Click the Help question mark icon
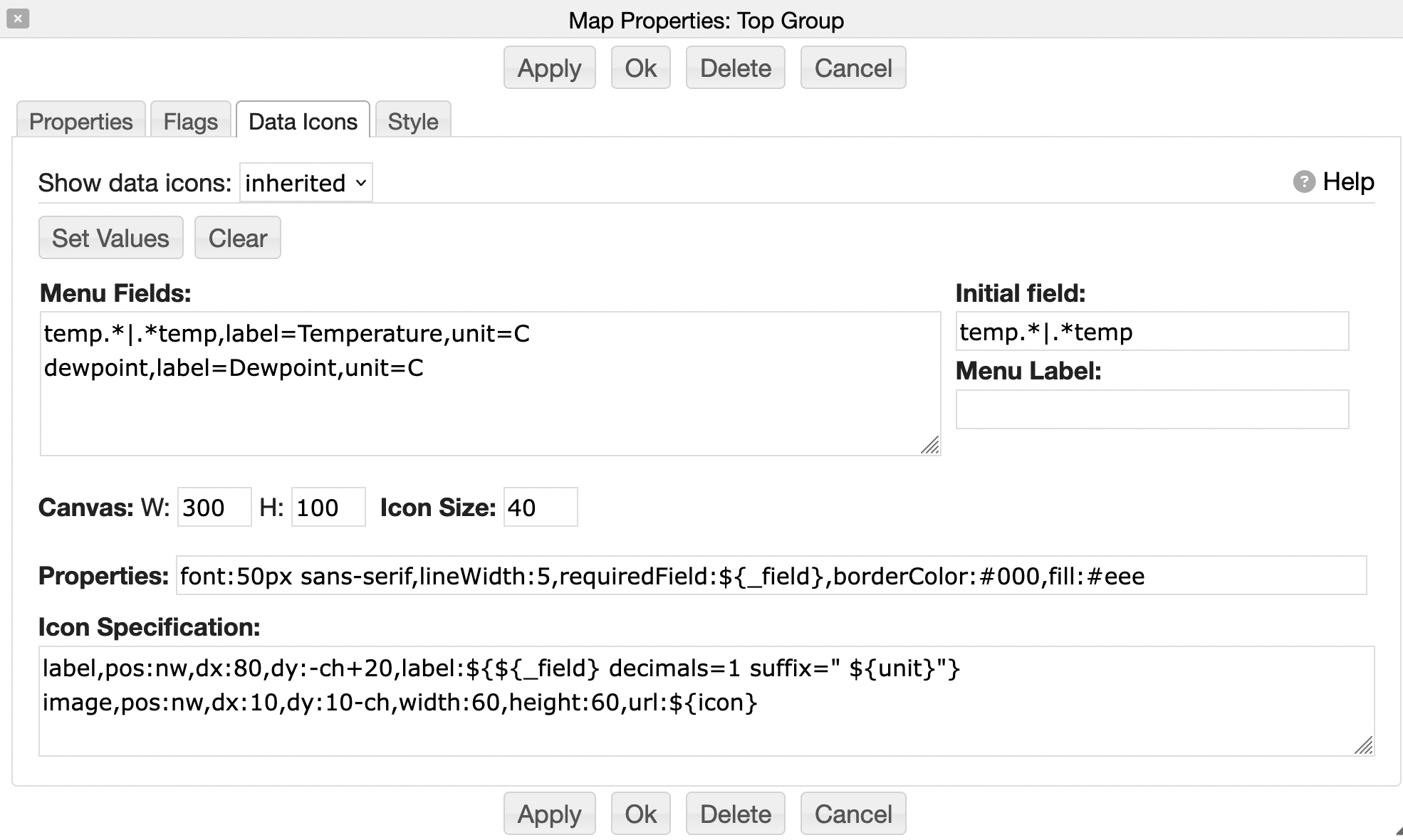 click(1303, 182)
